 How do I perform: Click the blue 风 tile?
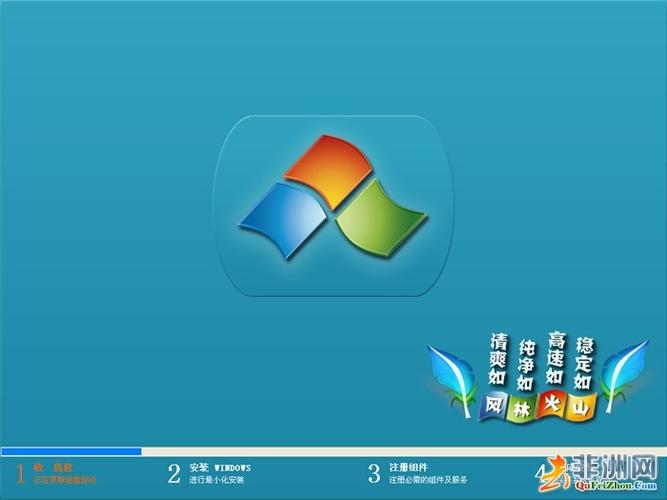[x=493, y=406]
